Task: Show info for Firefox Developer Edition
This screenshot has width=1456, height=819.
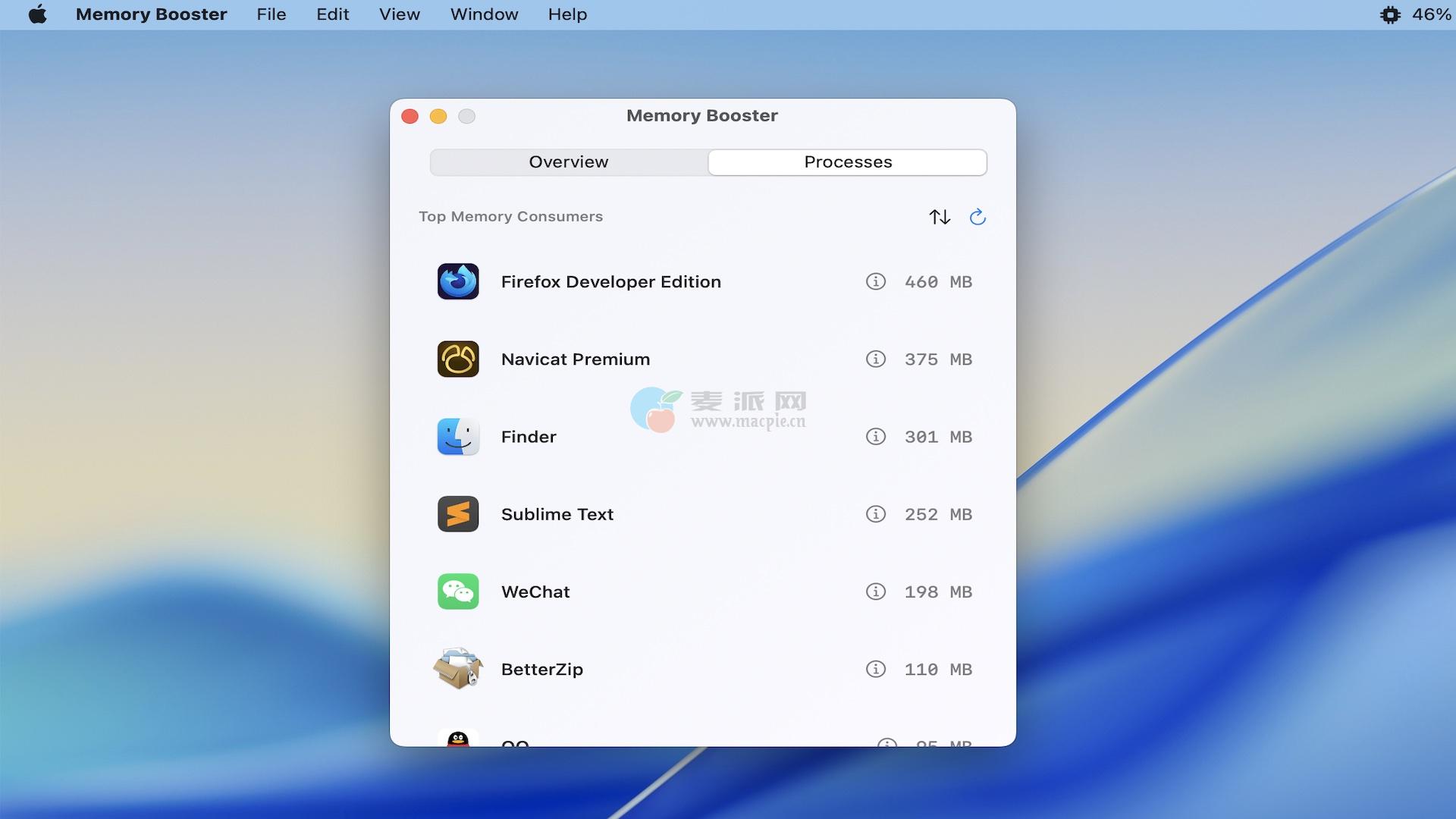Action: pyautogui.click(x=876, y=282)
